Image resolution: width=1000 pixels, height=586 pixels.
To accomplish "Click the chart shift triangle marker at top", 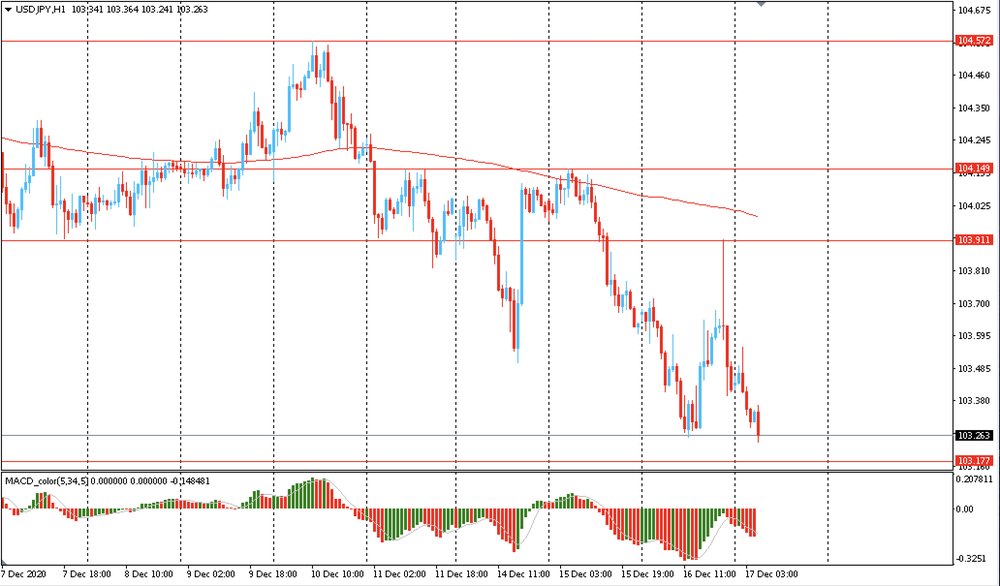I will [x=761, y=3].
